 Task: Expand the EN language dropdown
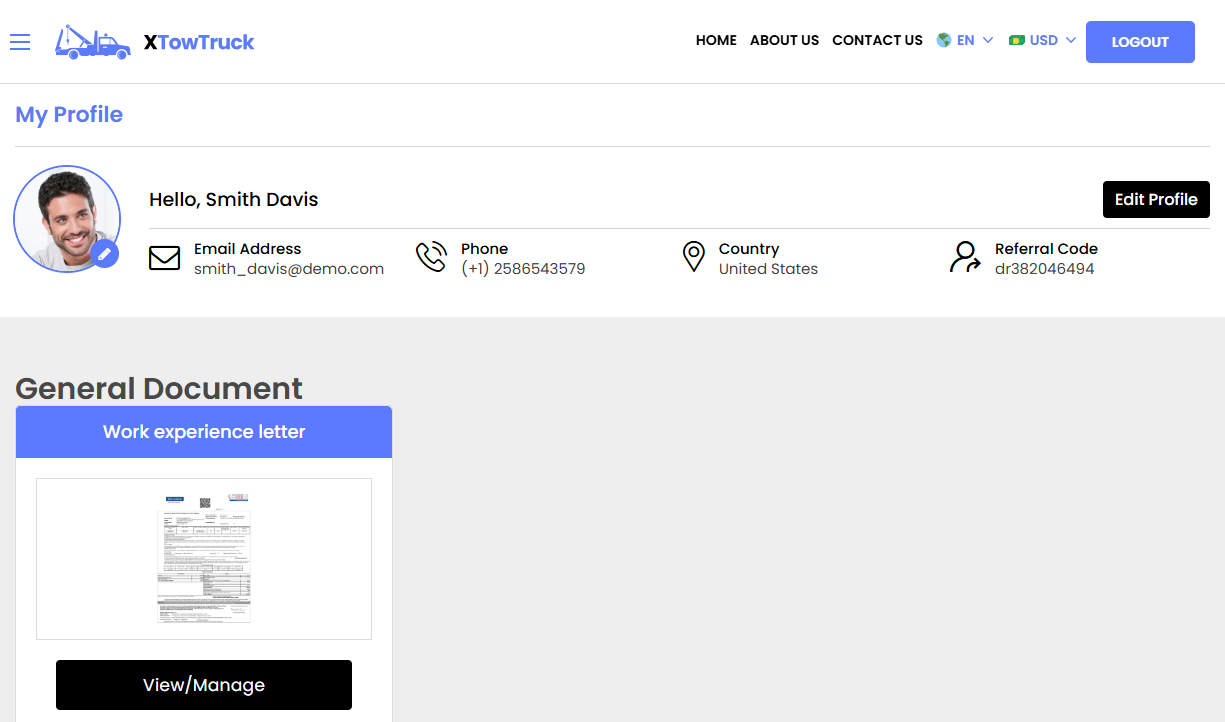[x=965, y=40]
